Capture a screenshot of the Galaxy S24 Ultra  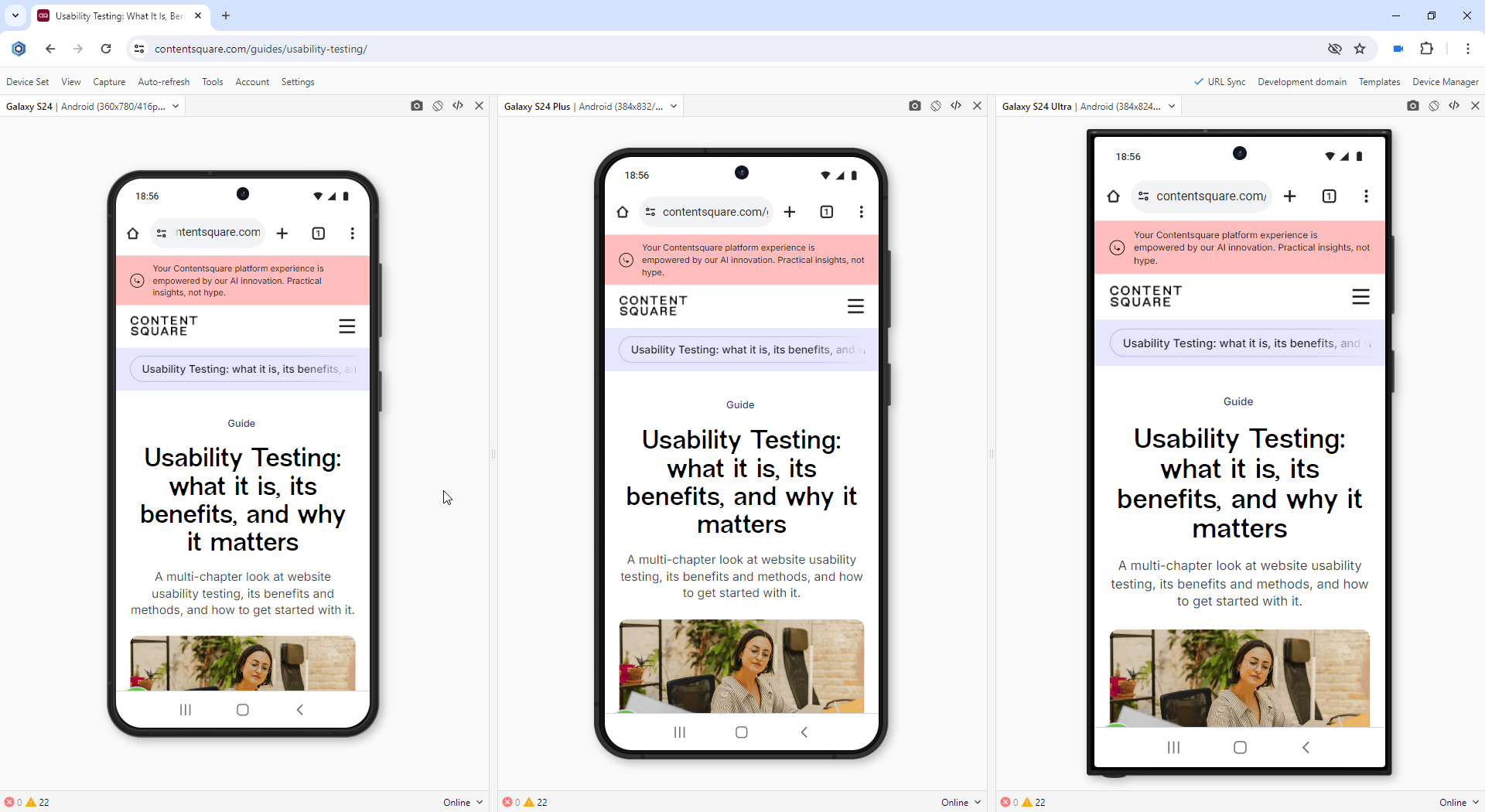click(1413, 106)
